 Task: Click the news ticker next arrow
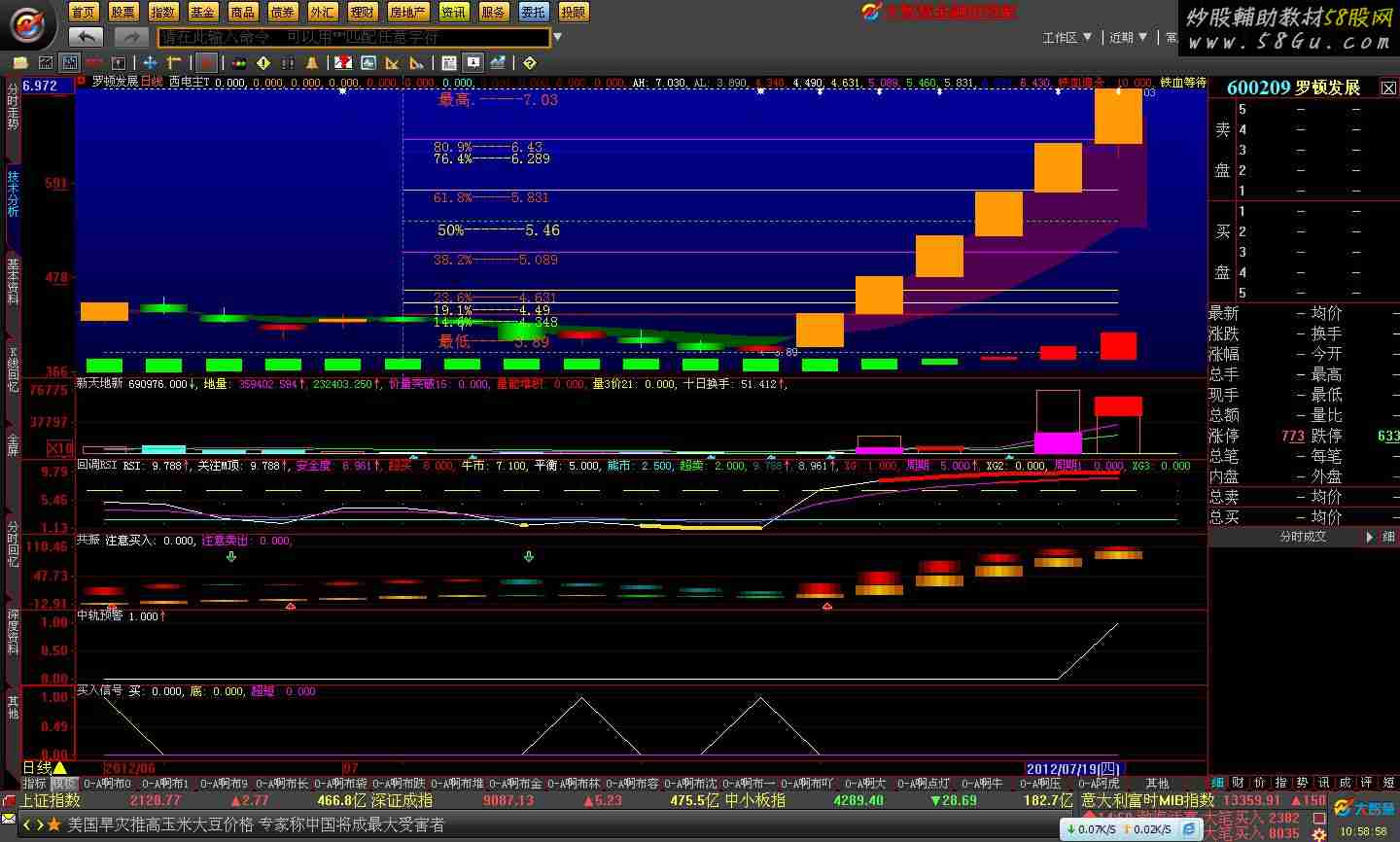40,824
